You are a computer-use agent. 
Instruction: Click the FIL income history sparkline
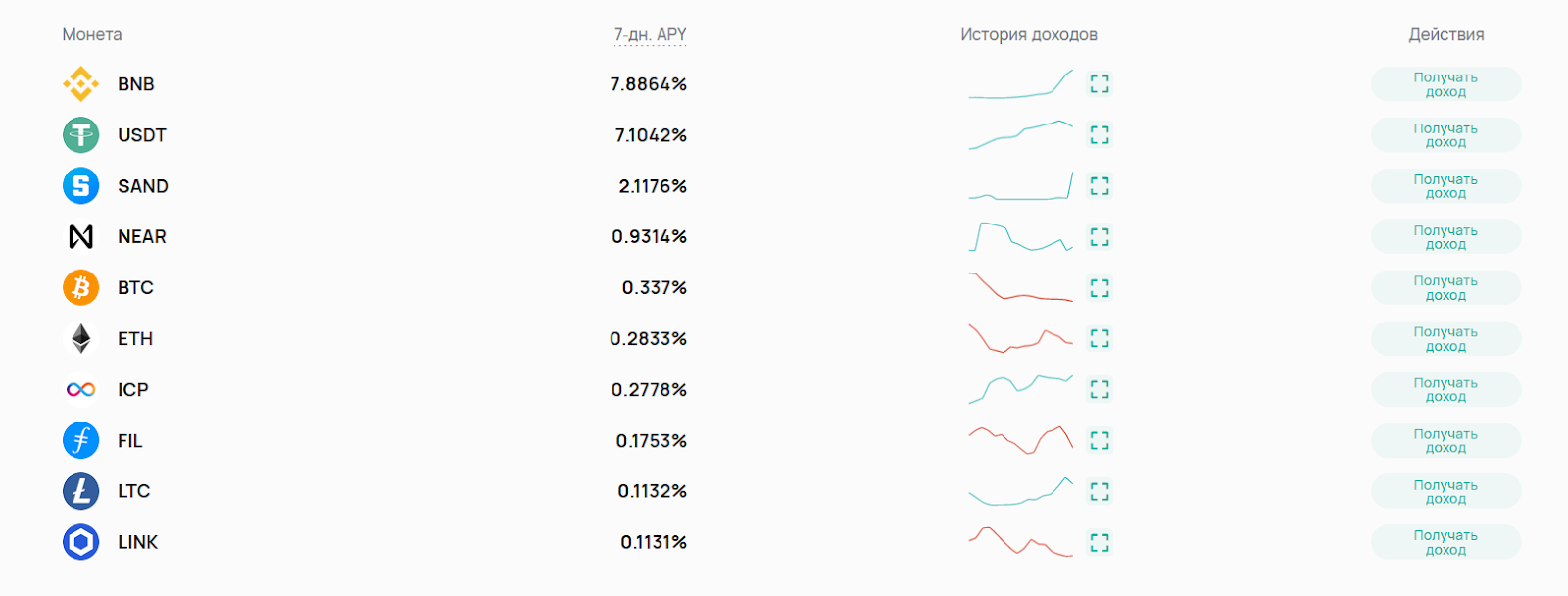click(x=1020, y=440)
